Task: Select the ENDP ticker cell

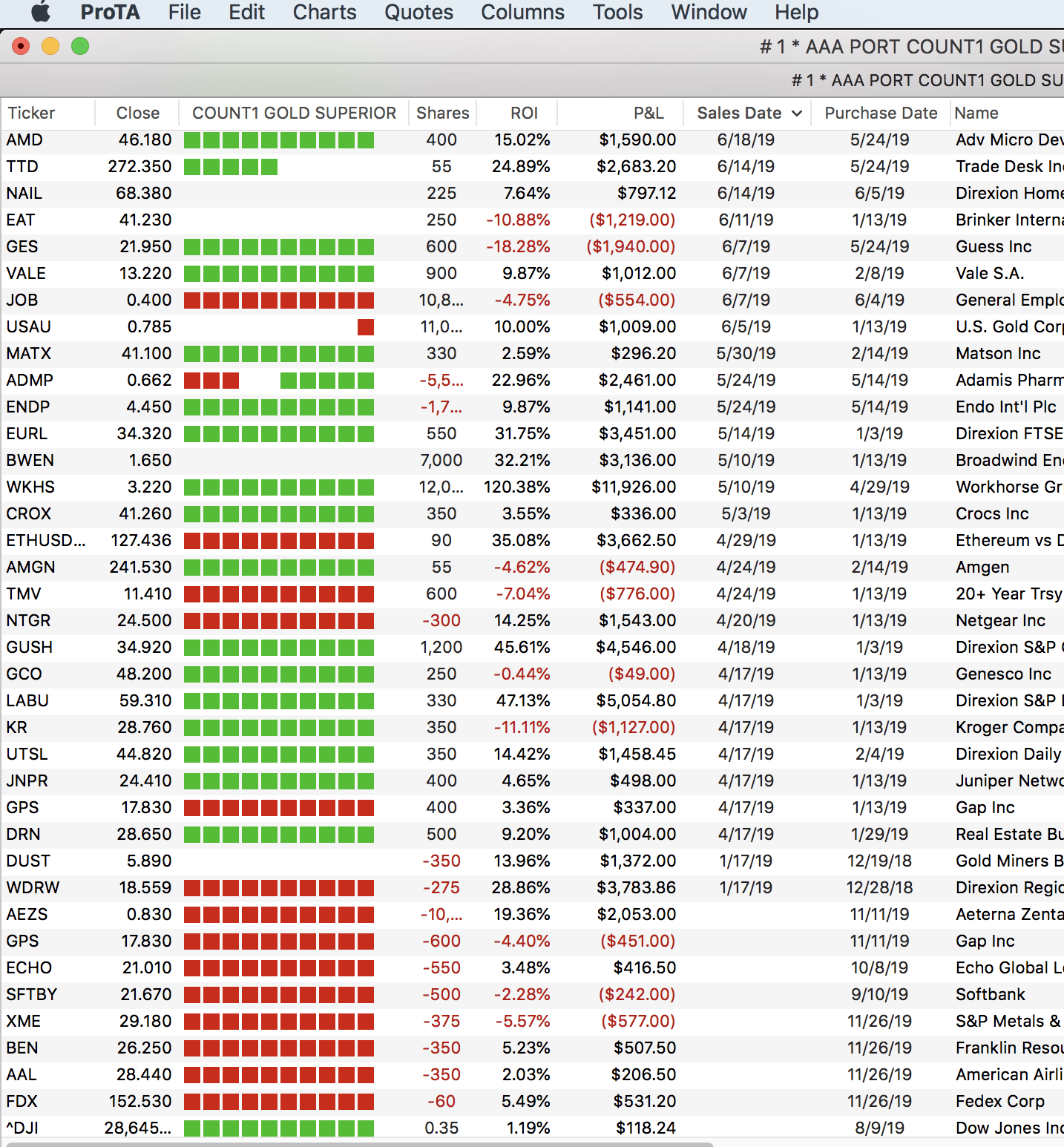Action: (28, 407)
